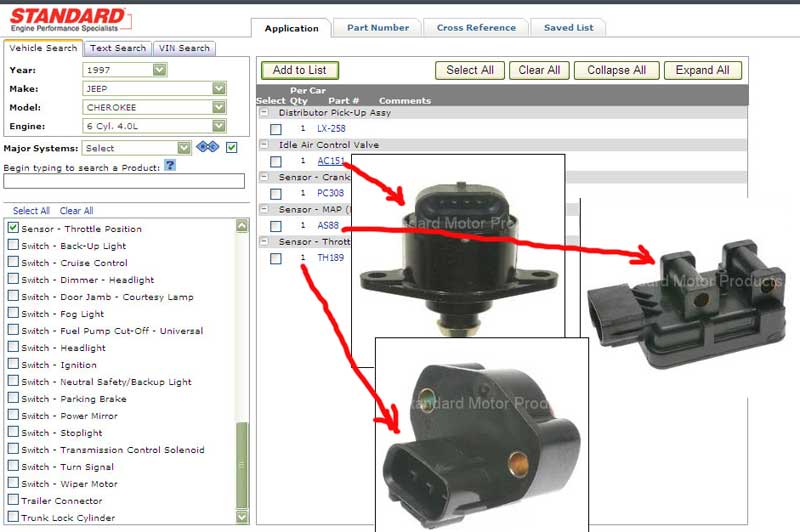This screenshot has width=800, height=532.
Task: Expand the Major Systems select dropdown
Action: pyautogui.click(x=183, y=148)
